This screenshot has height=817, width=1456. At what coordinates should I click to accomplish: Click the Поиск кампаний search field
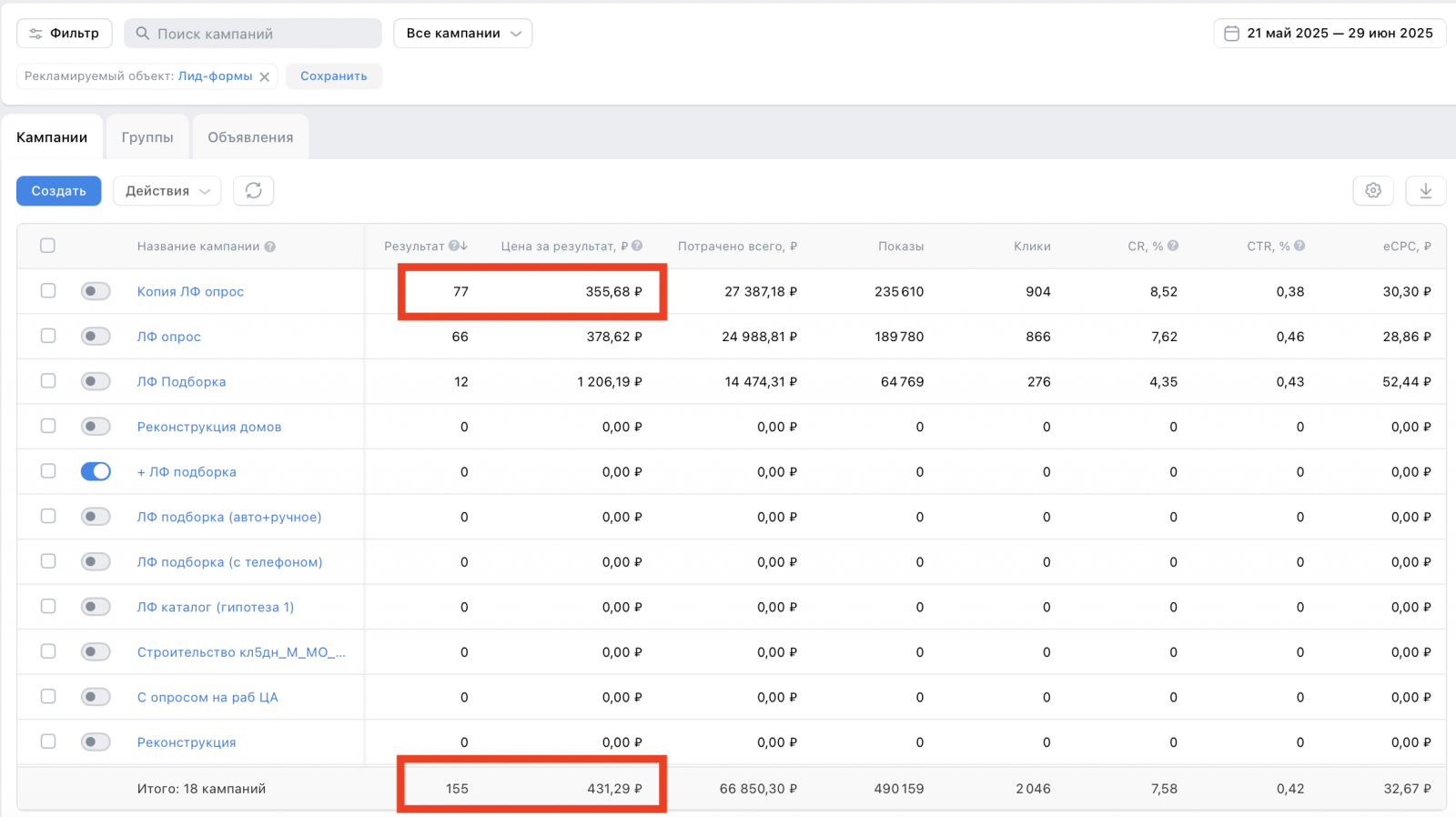(x=253, y=34)
